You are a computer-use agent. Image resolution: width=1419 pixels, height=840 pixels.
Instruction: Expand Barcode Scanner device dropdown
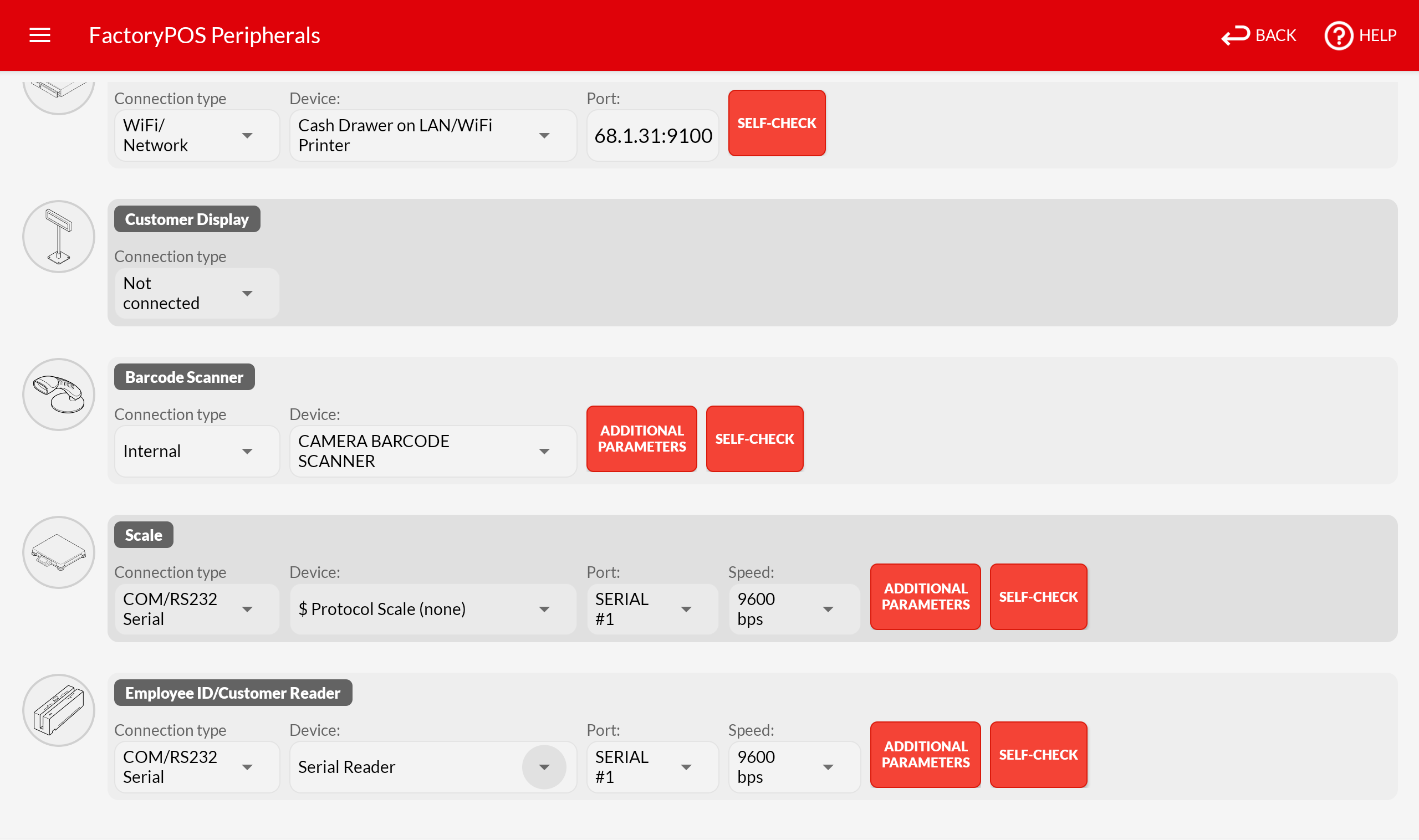[x=432, y=451]
